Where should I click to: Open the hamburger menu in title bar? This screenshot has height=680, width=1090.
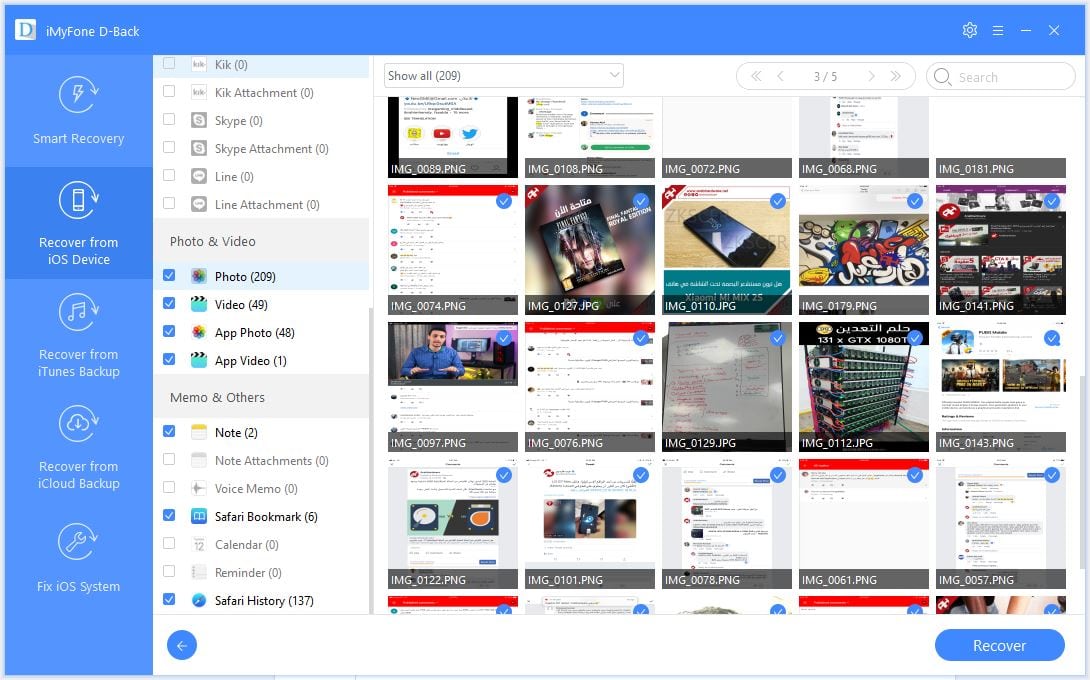point(998,31)
